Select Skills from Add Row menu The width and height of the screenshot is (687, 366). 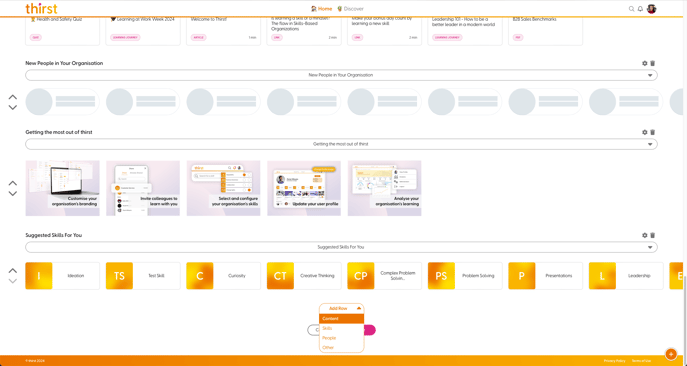(342, 328)
